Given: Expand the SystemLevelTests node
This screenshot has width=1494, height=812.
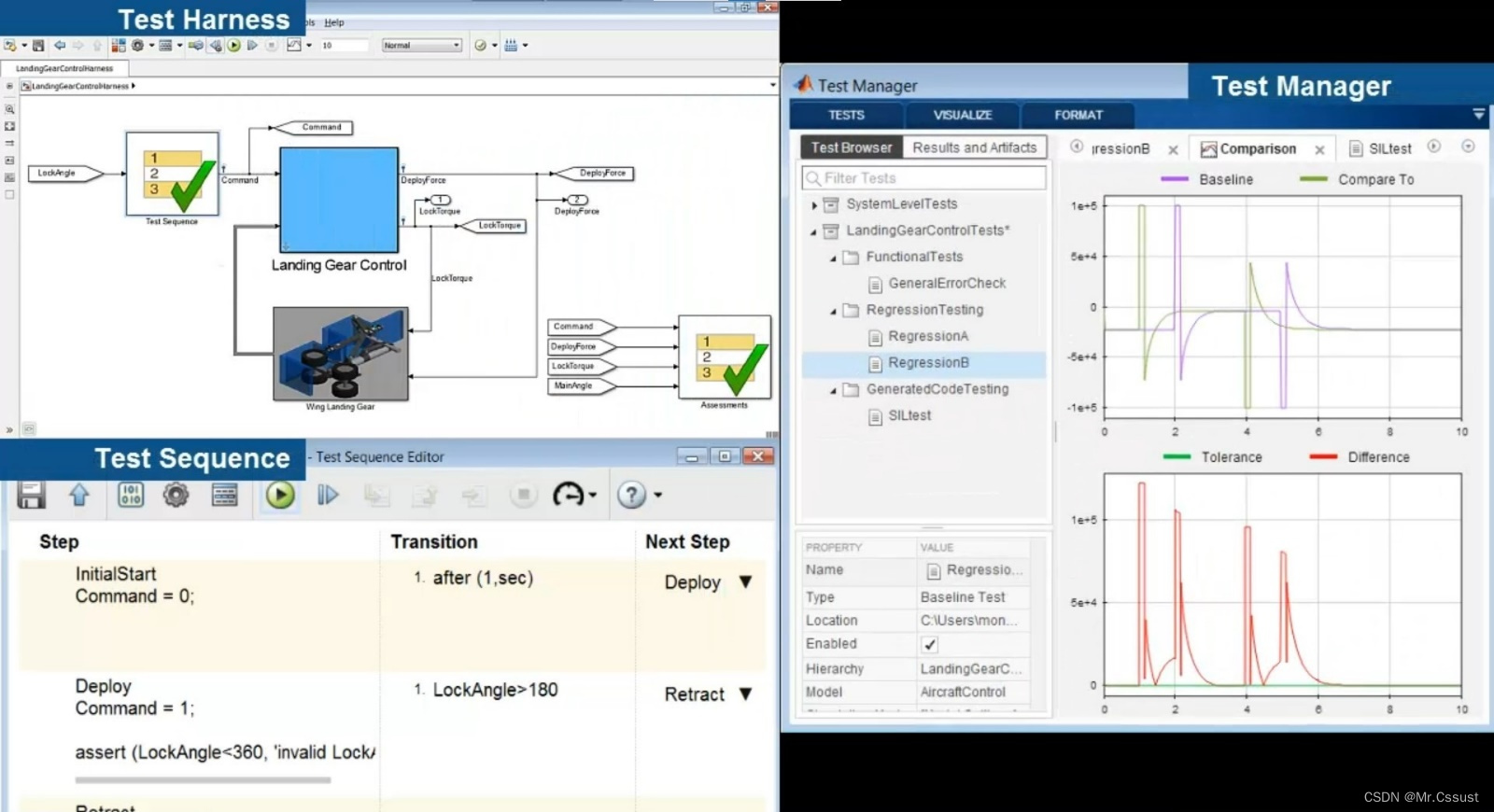Looking at the screenshot, I should click(x=814, y=204).
